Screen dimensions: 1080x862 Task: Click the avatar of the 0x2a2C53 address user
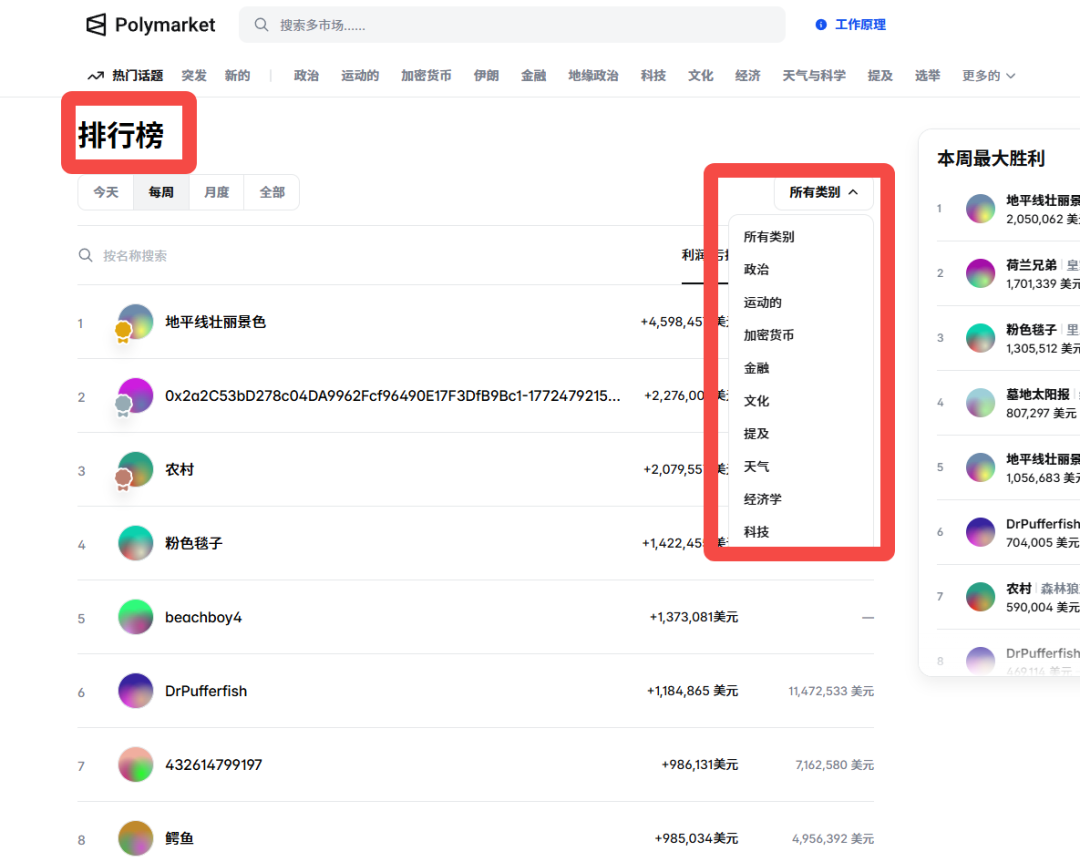tap(136, 396)
